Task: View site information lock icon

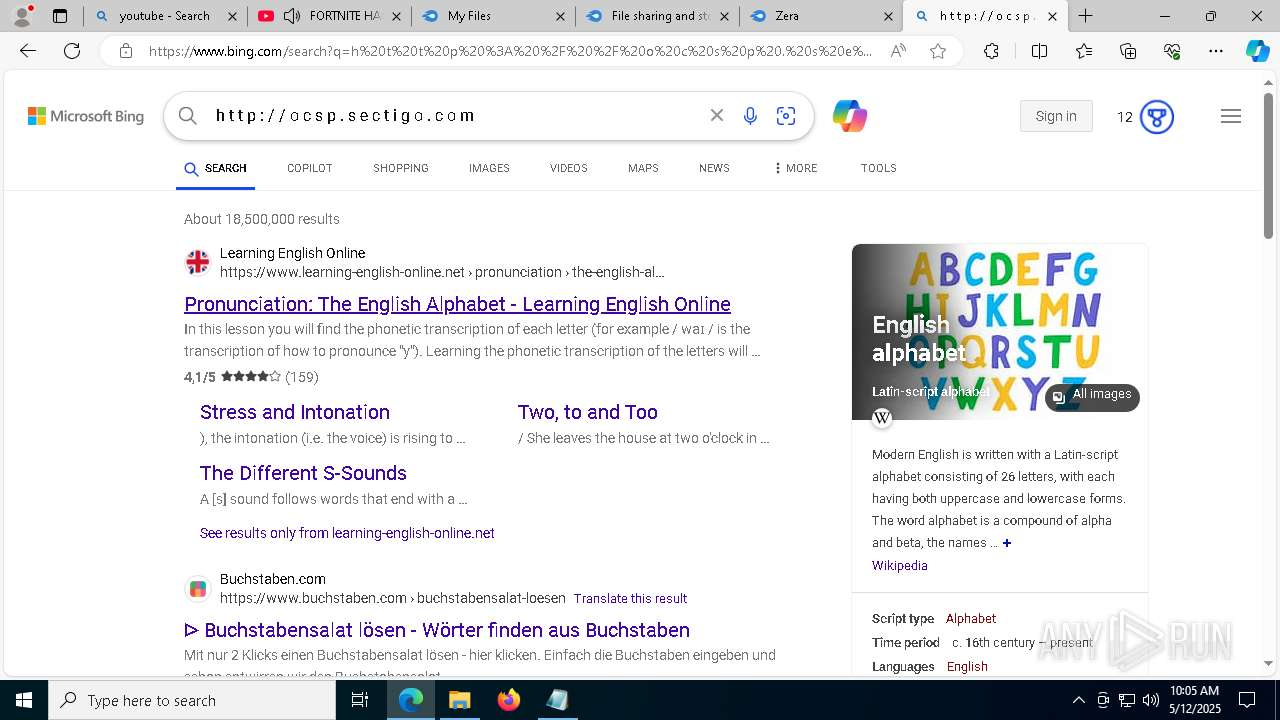Action: point(125,51)
